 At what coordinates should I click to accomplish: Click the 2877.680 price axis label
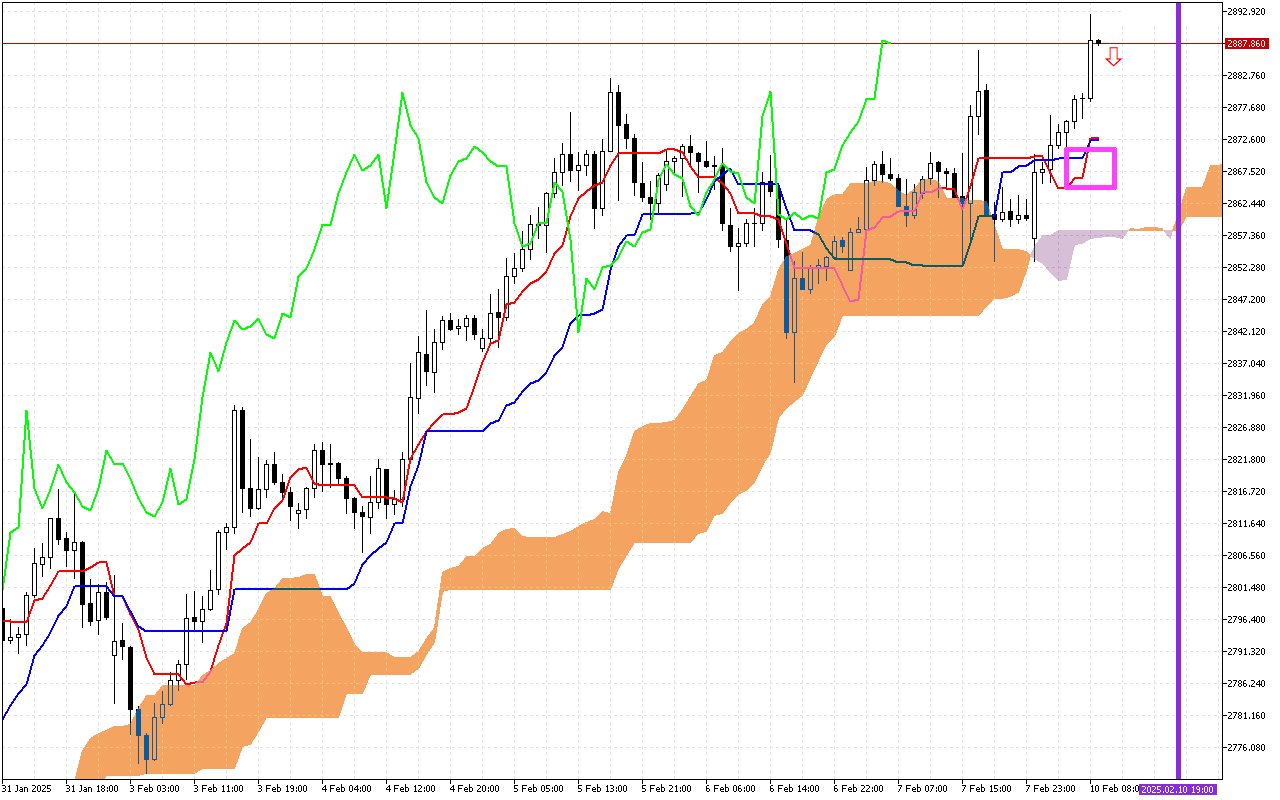click(1245, 107)
